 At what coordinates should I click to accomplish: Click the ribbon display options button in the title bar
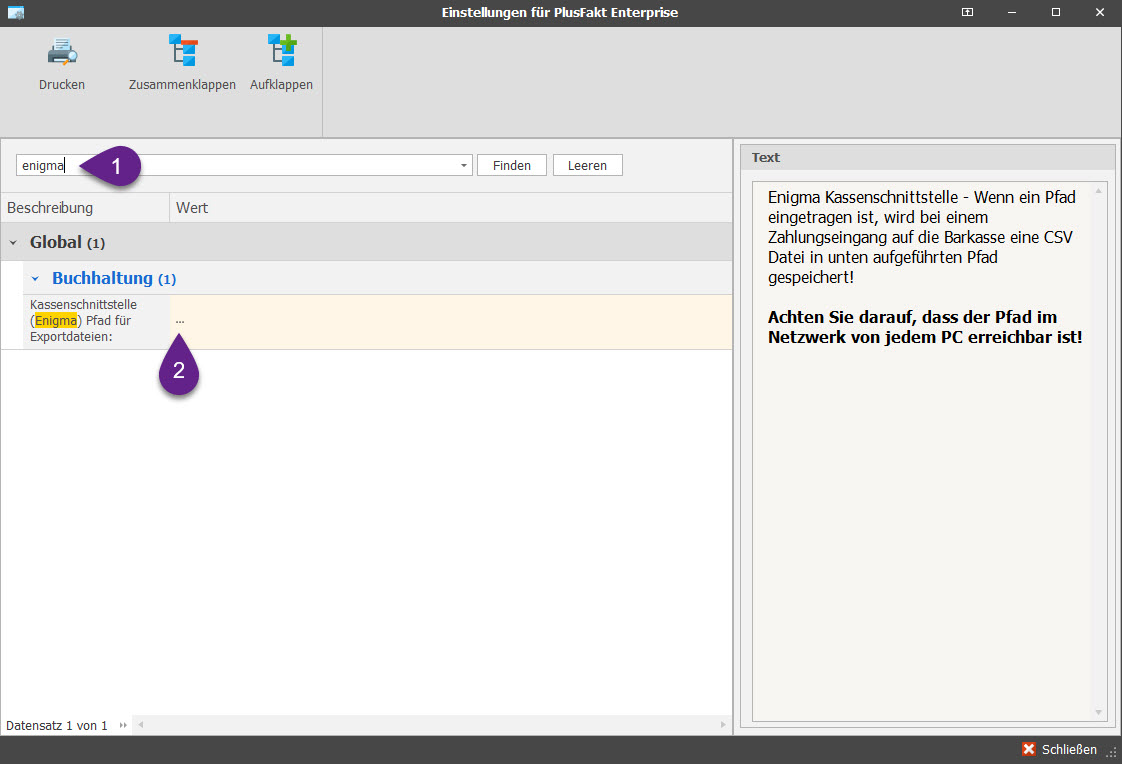967,12
